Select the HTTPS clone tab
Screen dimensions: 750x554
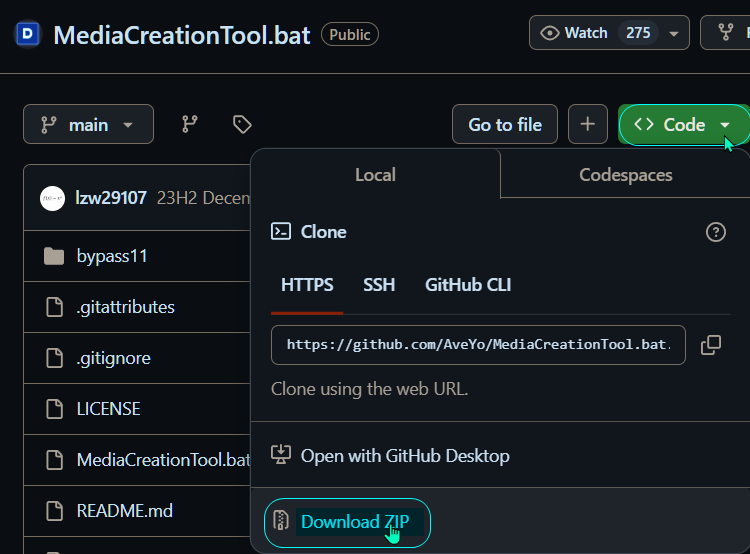[307, 285]
